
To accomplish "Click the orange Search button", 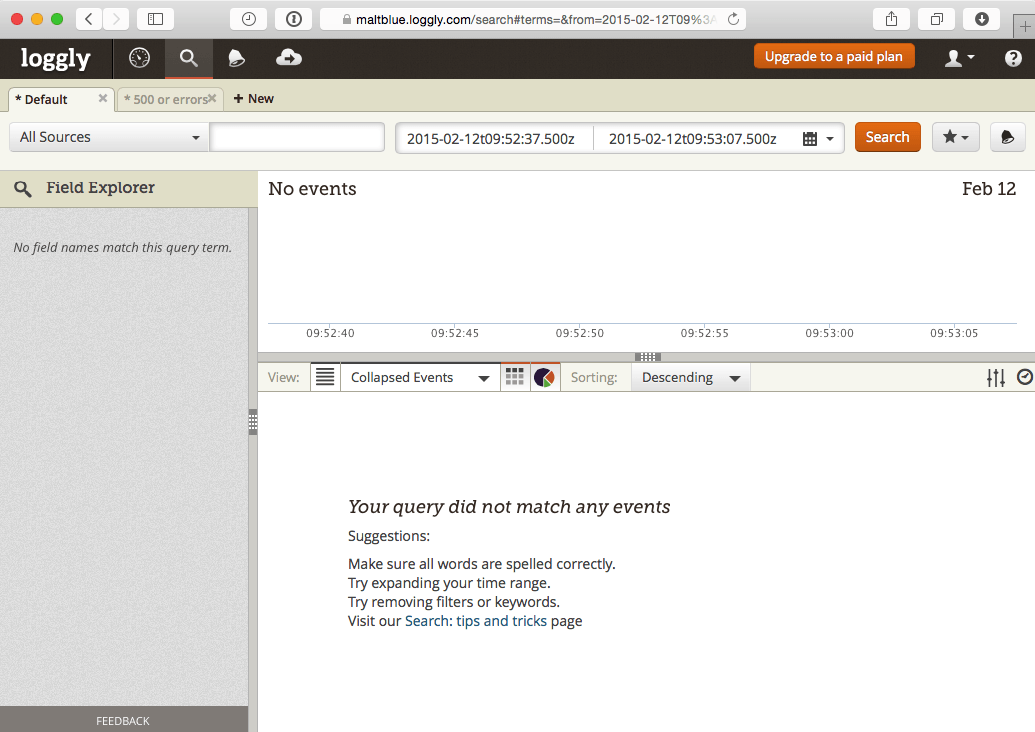I will pyautogui.click(x=888, y=137).
